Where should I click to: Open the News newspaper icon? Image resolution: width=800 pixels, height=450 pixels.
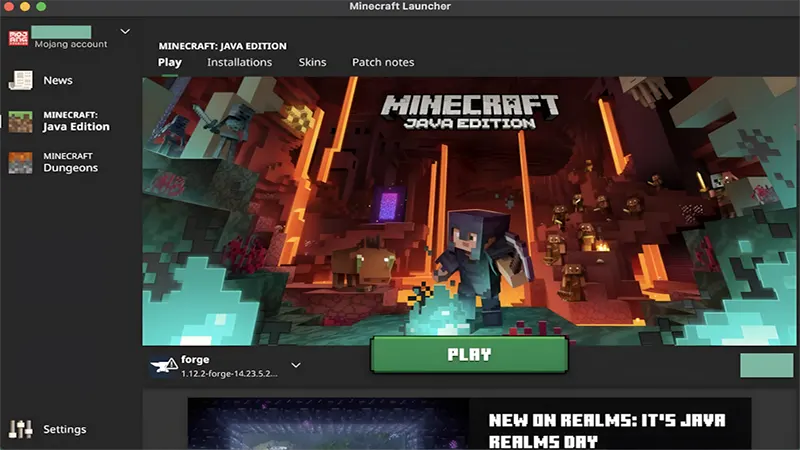coord(20,80)
